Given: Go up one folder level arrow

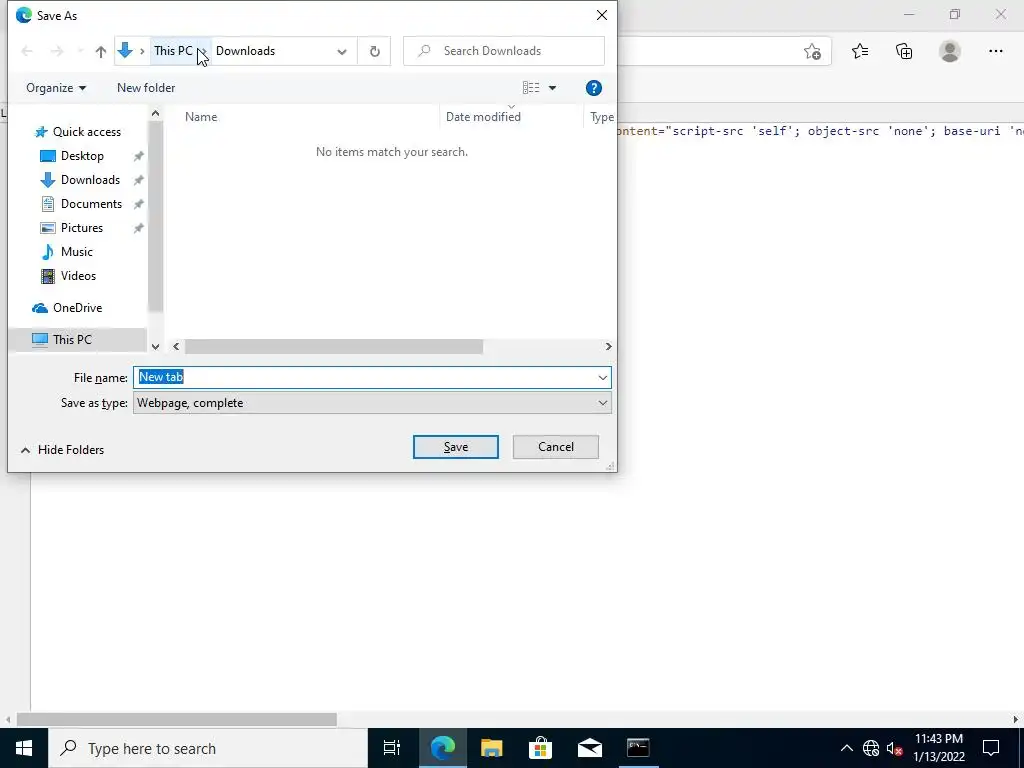Looking at the screenshot, I should pyautogui.click(x=101, y=52).
